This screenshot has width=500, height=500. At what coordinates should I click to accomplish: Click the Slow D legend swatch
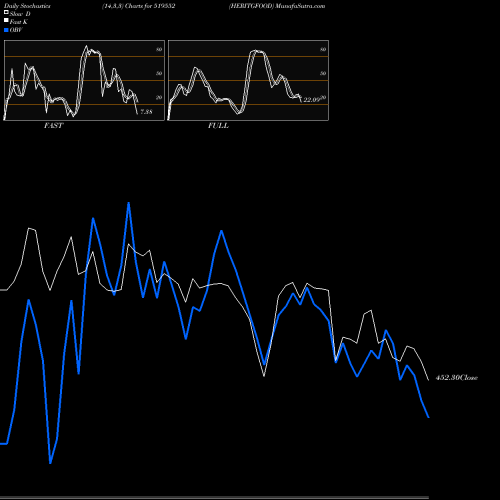(6, 13)
